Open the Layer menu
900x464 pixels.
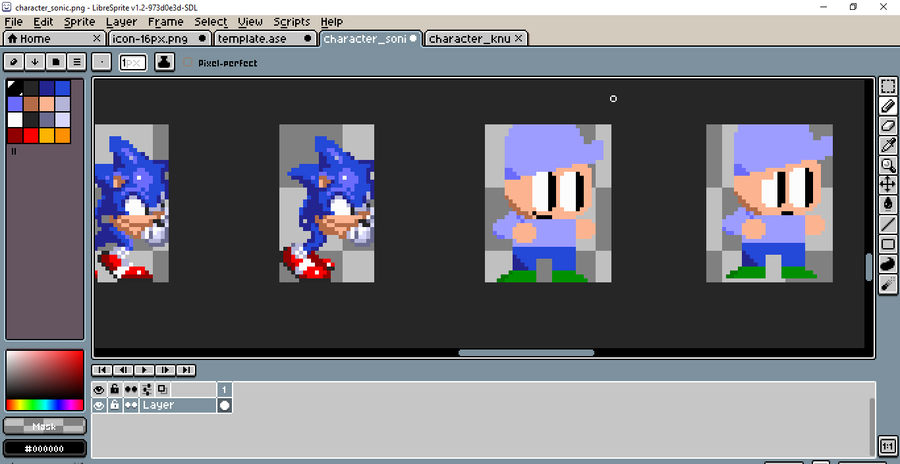click(x=122, y=22)
